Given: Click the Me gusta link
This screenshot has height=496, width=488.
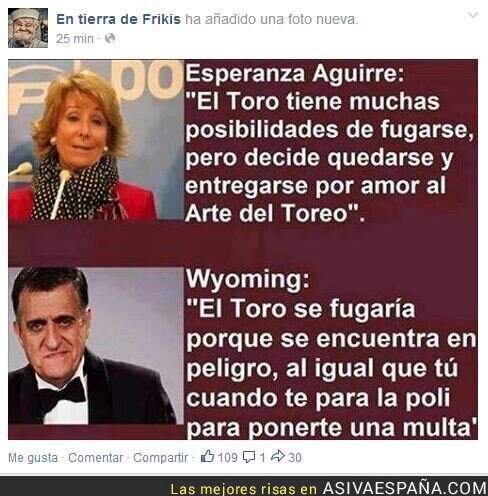Looking at the screenshot, I should [x=33, y=458].
